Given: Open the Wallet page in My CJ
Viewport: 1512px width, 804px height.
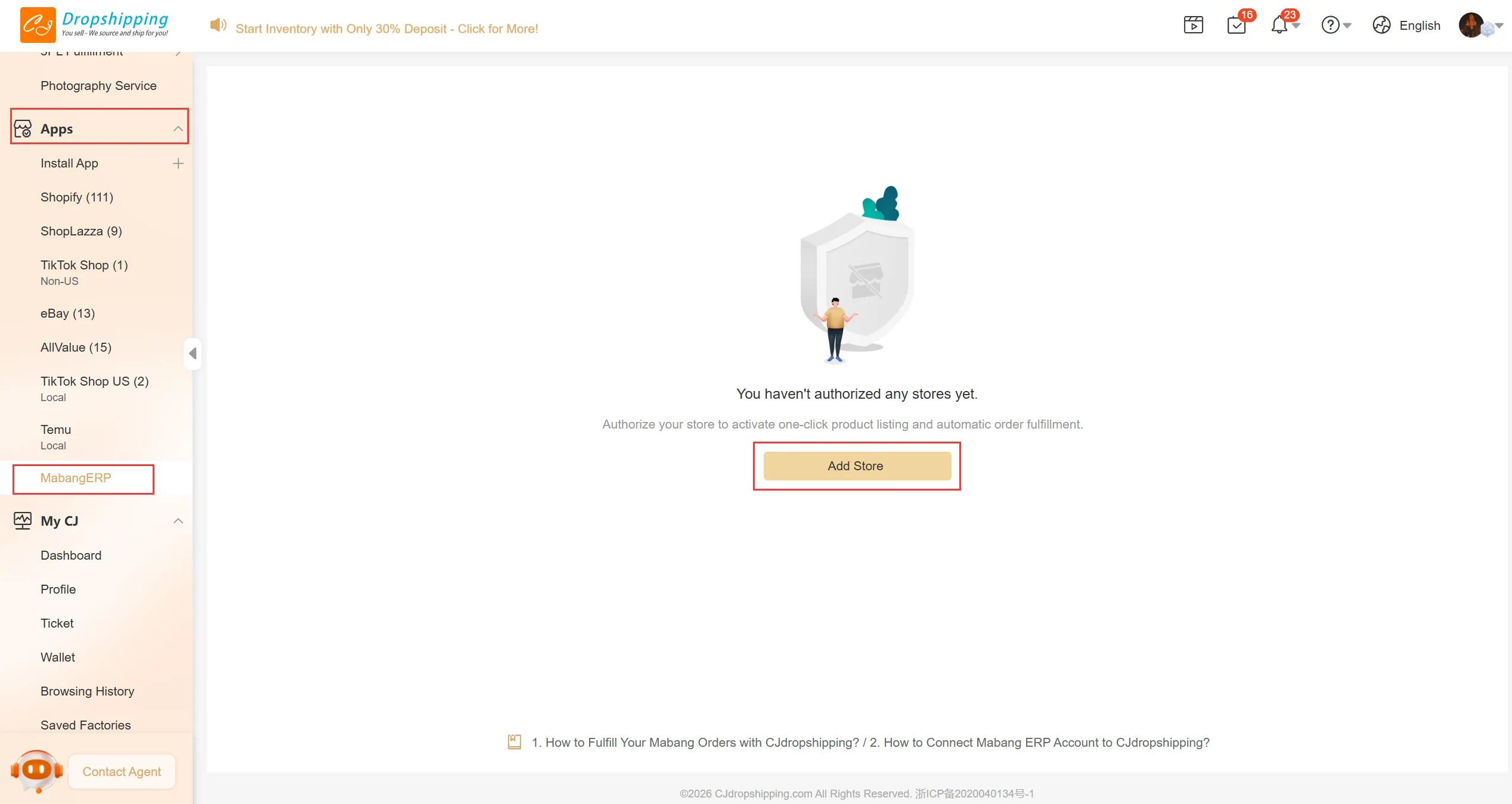Looking at the screenshot, I should pos(58,657).
